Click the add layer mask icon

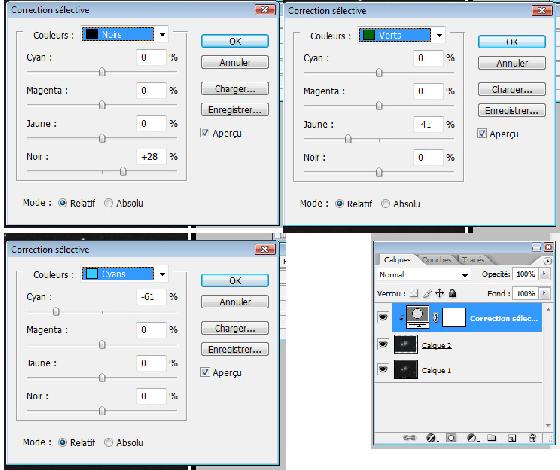[451, 438]
